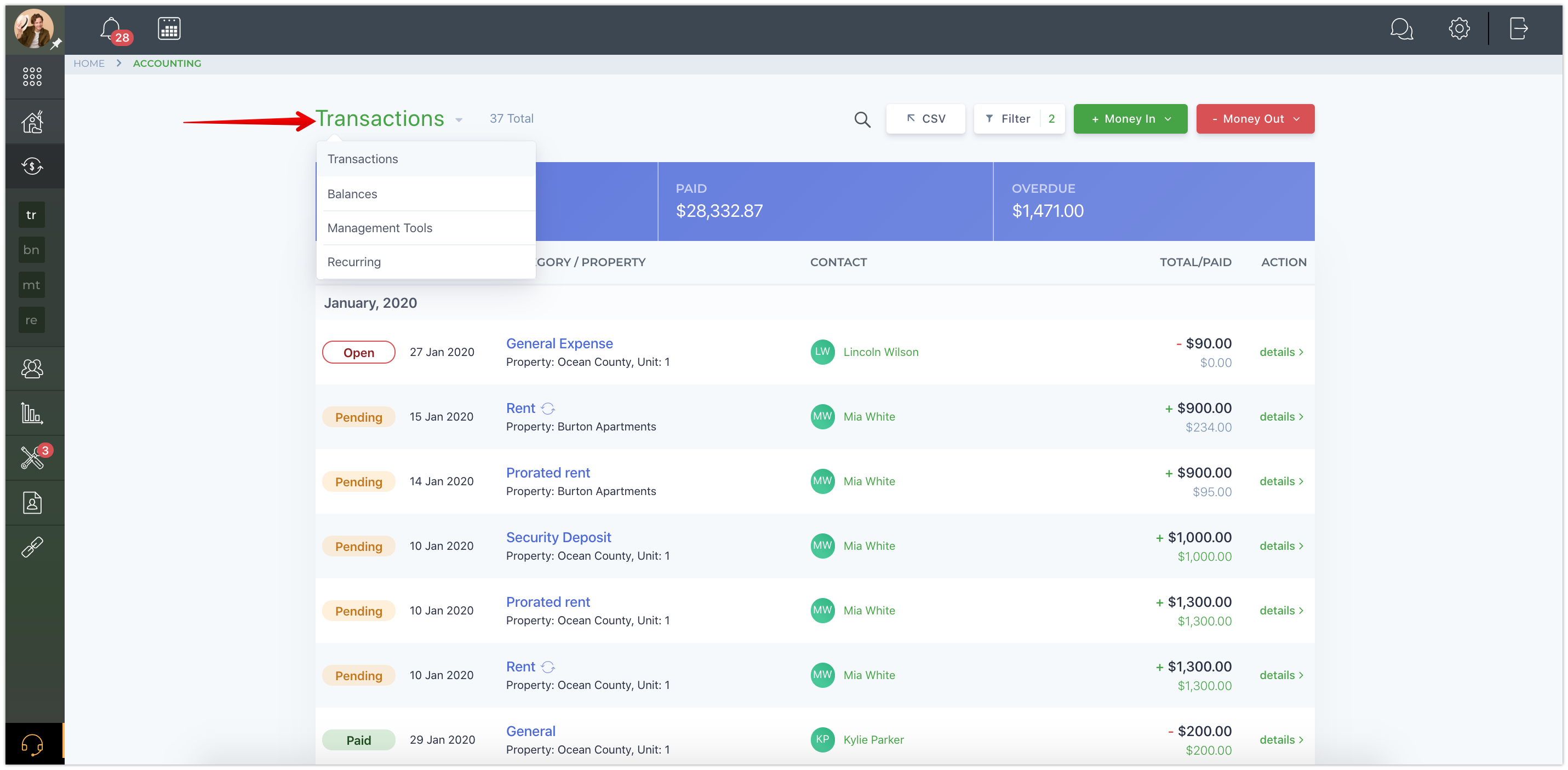1568x770 pixels.
Task: Open the reports chart icon in sidebar
Action: (x=32, y=413)
